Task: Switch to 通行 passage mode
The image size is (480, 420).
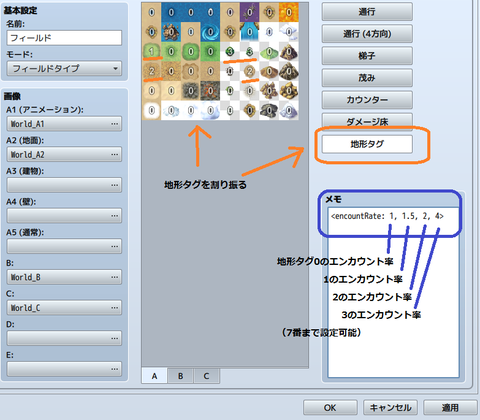Action: (x=367, y=12)
